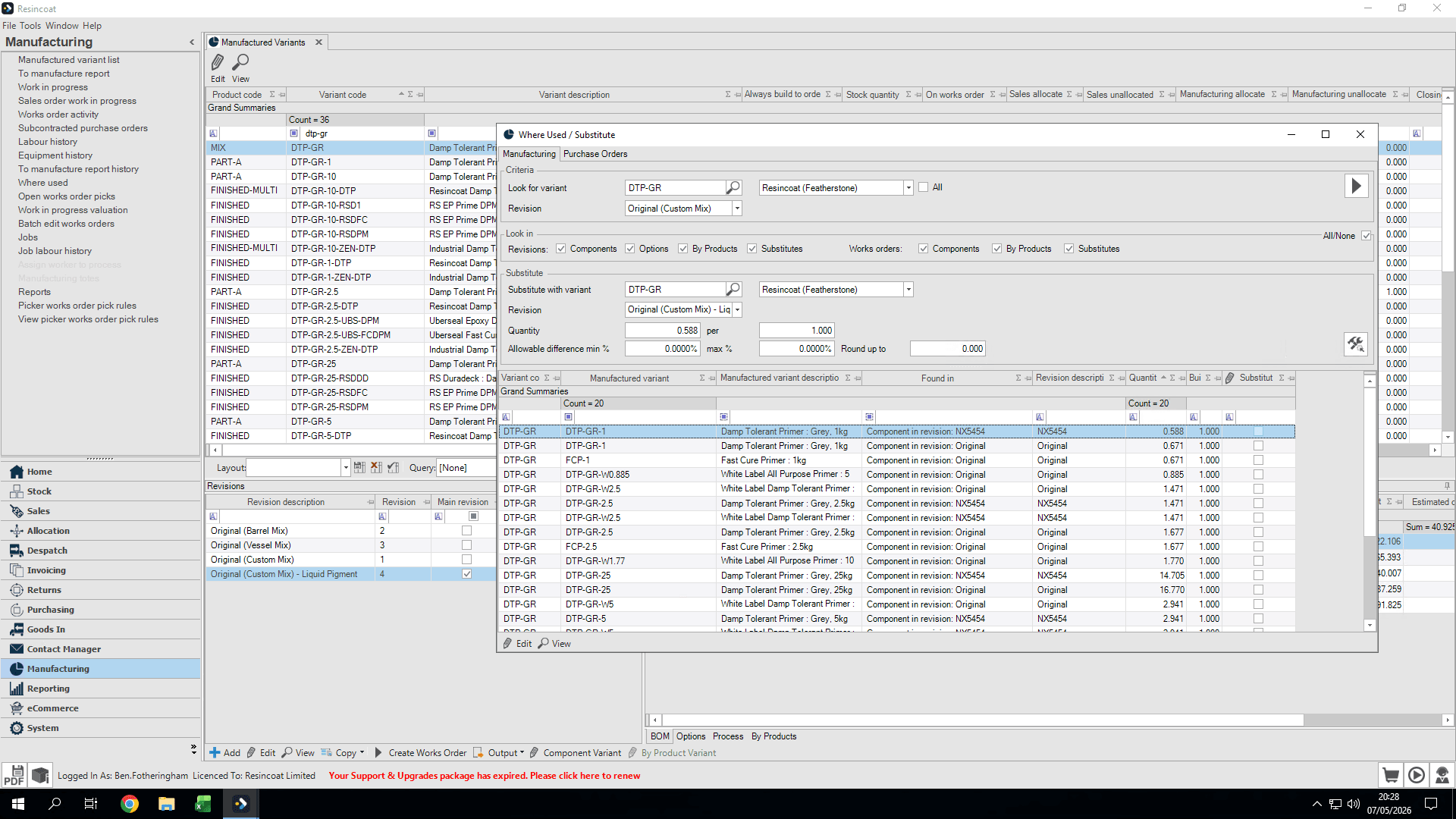Open the File menu
This screenshot has height=819, width=1456.
coord(8,26)
